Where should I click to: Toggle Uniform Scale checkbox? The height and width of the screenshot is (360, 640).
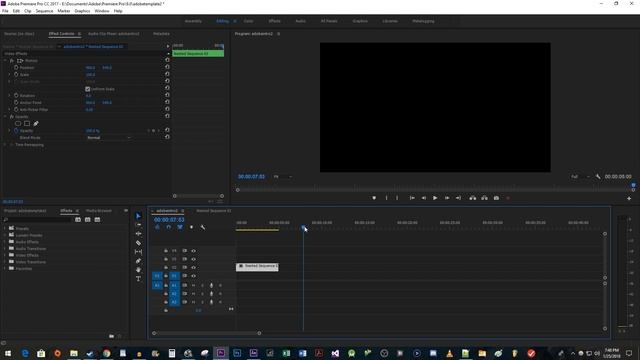click(87, 89)
